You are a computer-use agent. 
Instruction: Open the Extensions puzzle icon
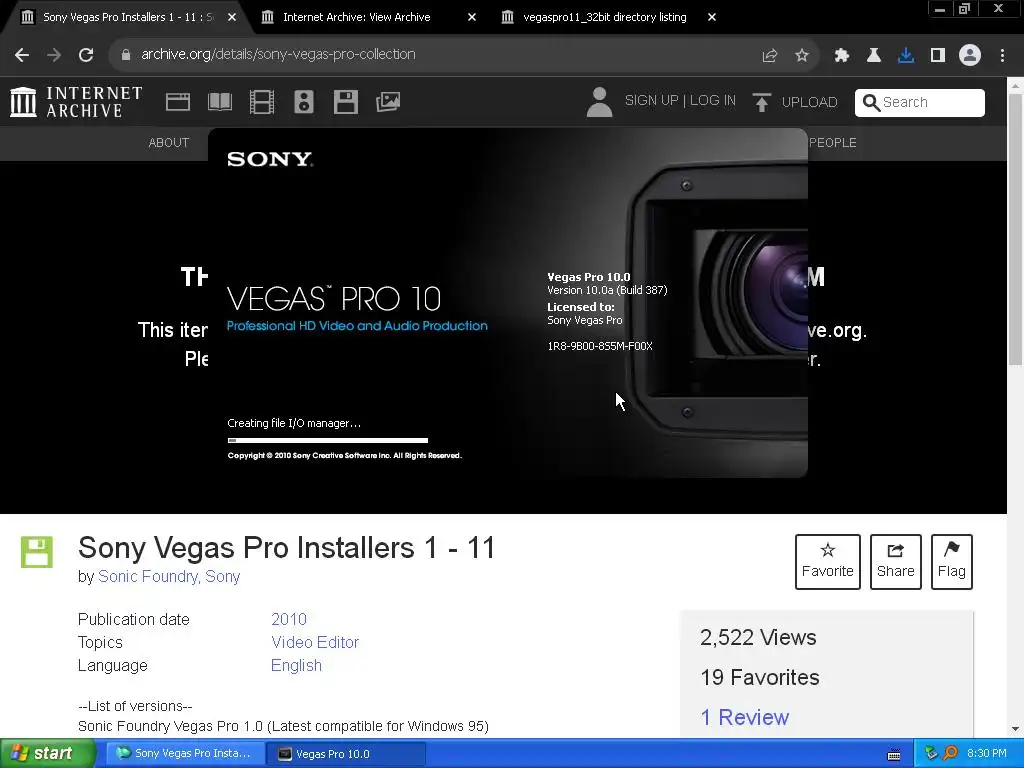[842, 56]
